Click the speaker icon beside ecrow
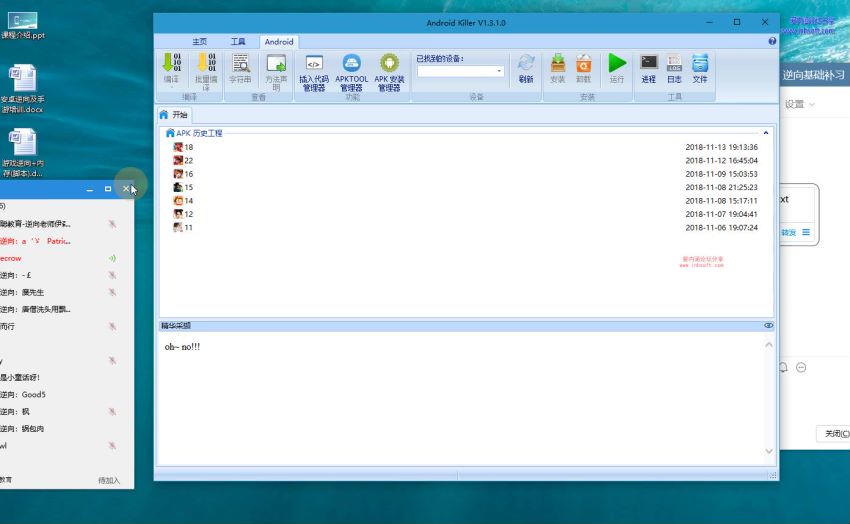This screenshot has height=524, width=850. [112, 258]
